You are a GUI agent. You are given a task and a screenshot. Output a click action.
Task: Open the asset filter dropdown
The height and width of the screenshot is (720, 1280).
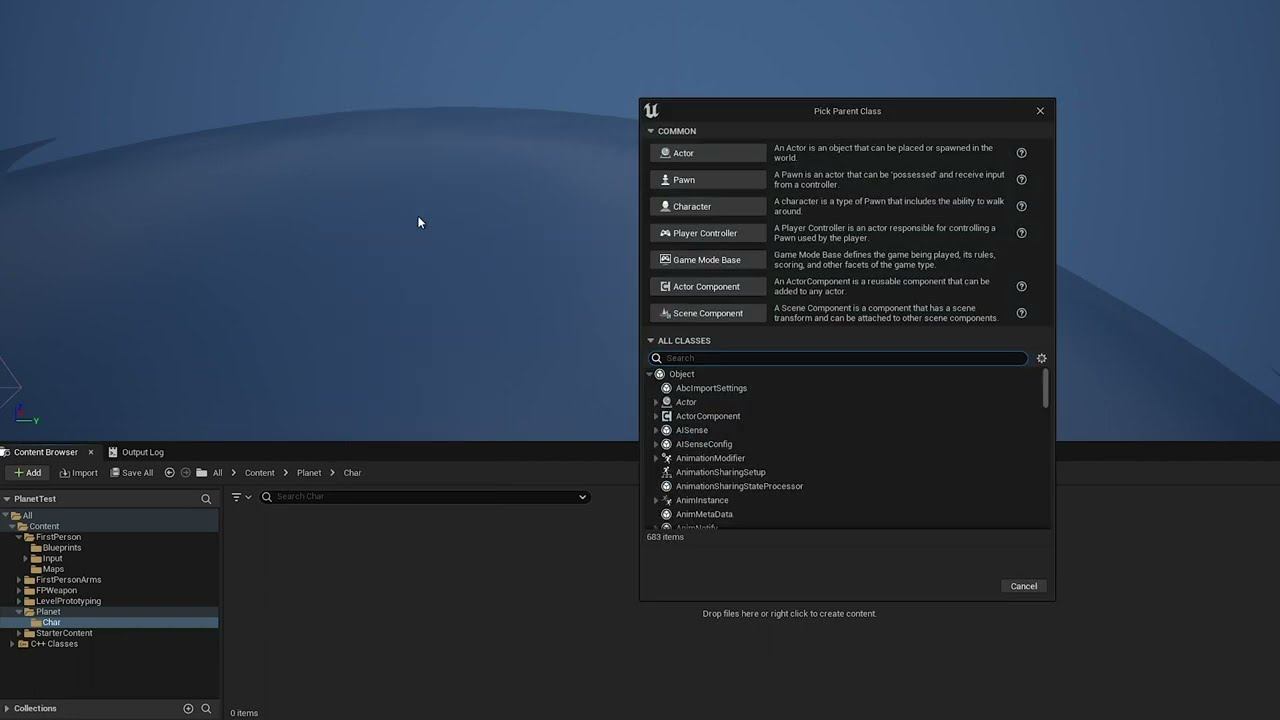[242, 497]
